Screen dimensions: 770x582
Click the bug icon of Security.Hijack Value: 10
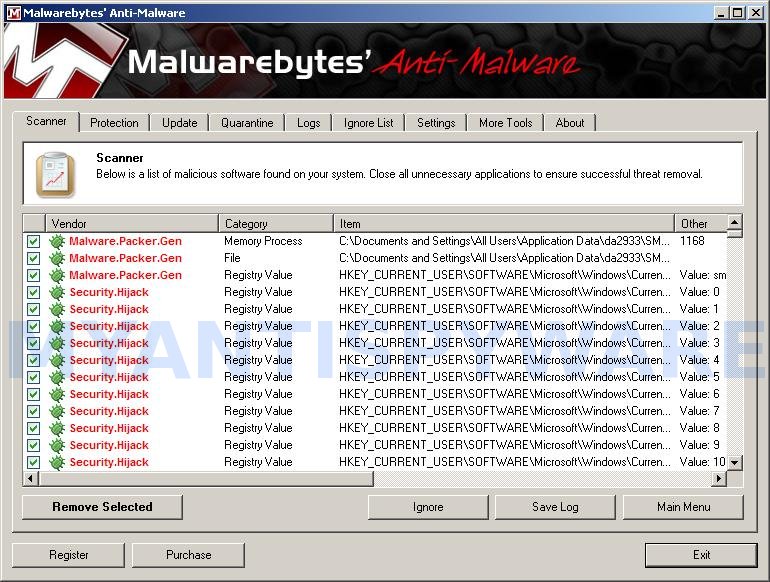click(57, 462)
